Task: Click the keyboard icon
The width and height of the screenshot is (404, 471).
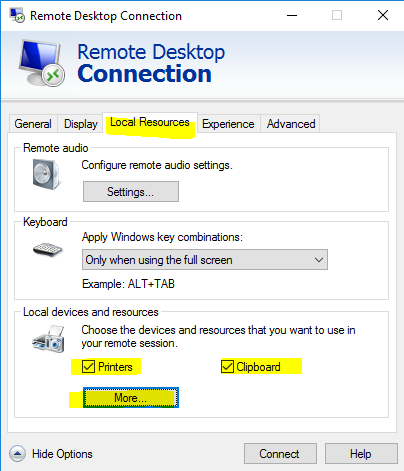Action: click(48, 250)
